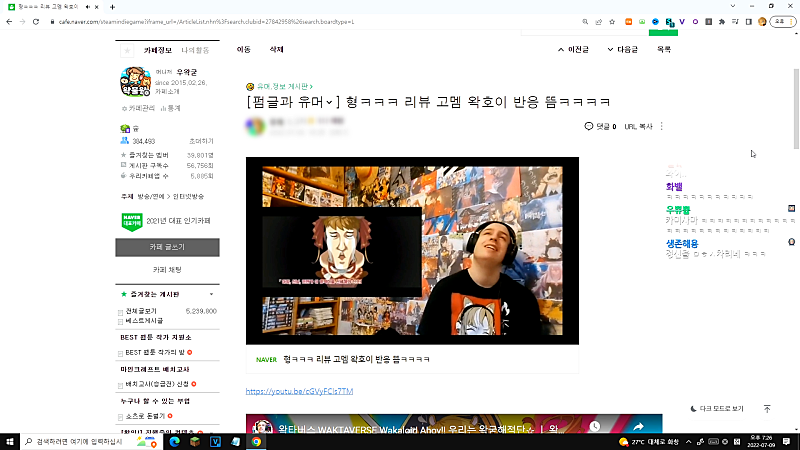Image resolution: width=800 pixels, height=450 pixels.
Task: Open Chrome from the Windows taskbar
Action: pos(257,441)
